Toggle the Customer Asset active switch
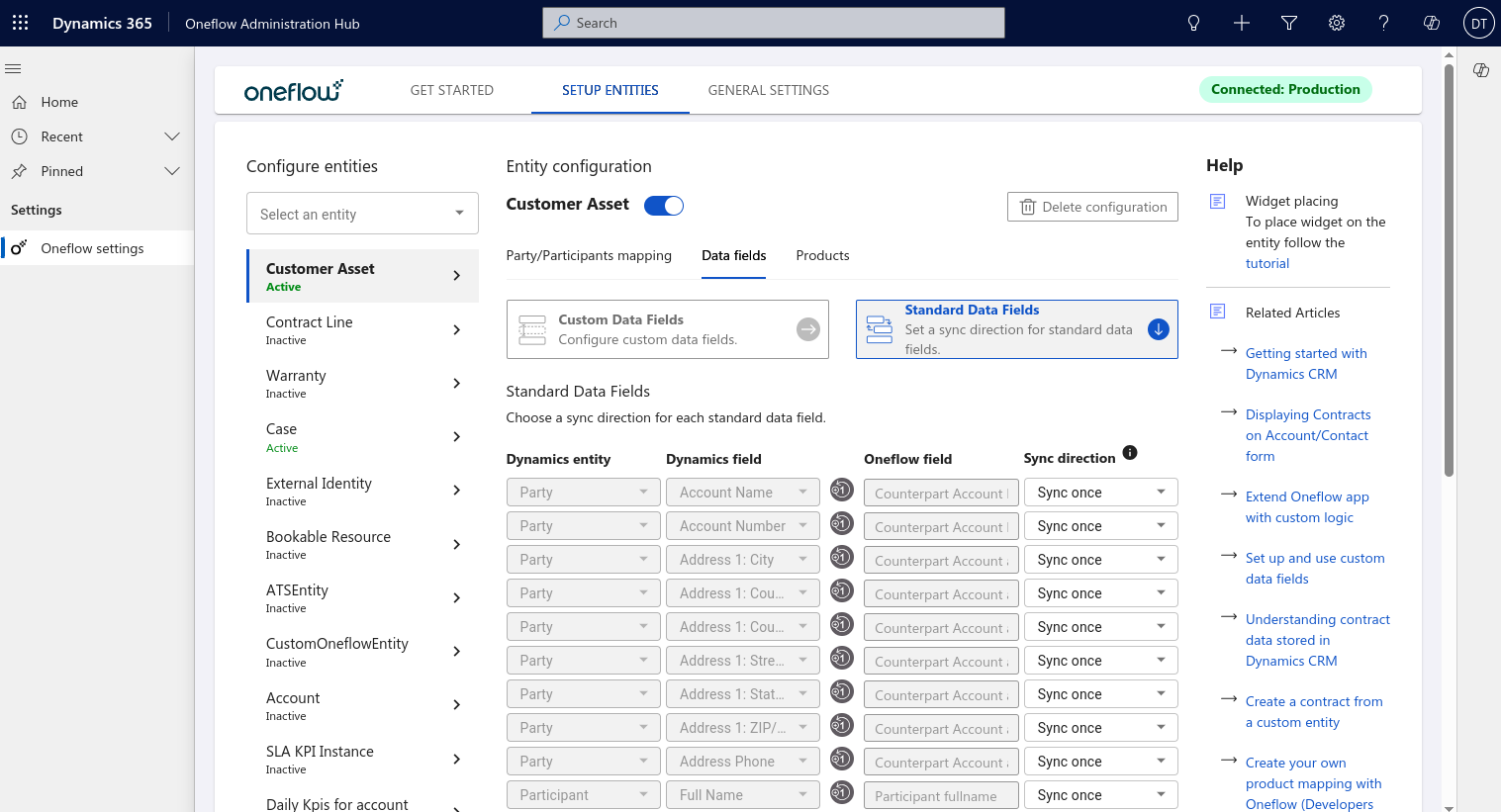The image size is (1501, 812). tap(664, 206)
